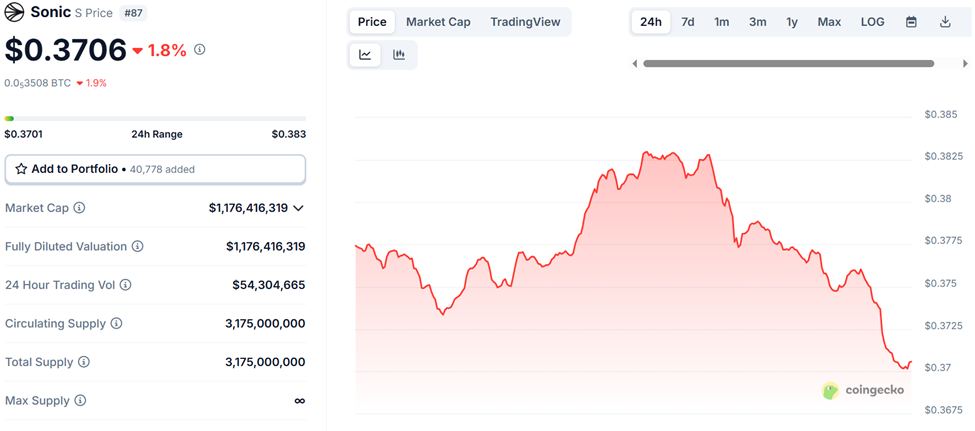Select the 24h time range

[x=651, y=22]
